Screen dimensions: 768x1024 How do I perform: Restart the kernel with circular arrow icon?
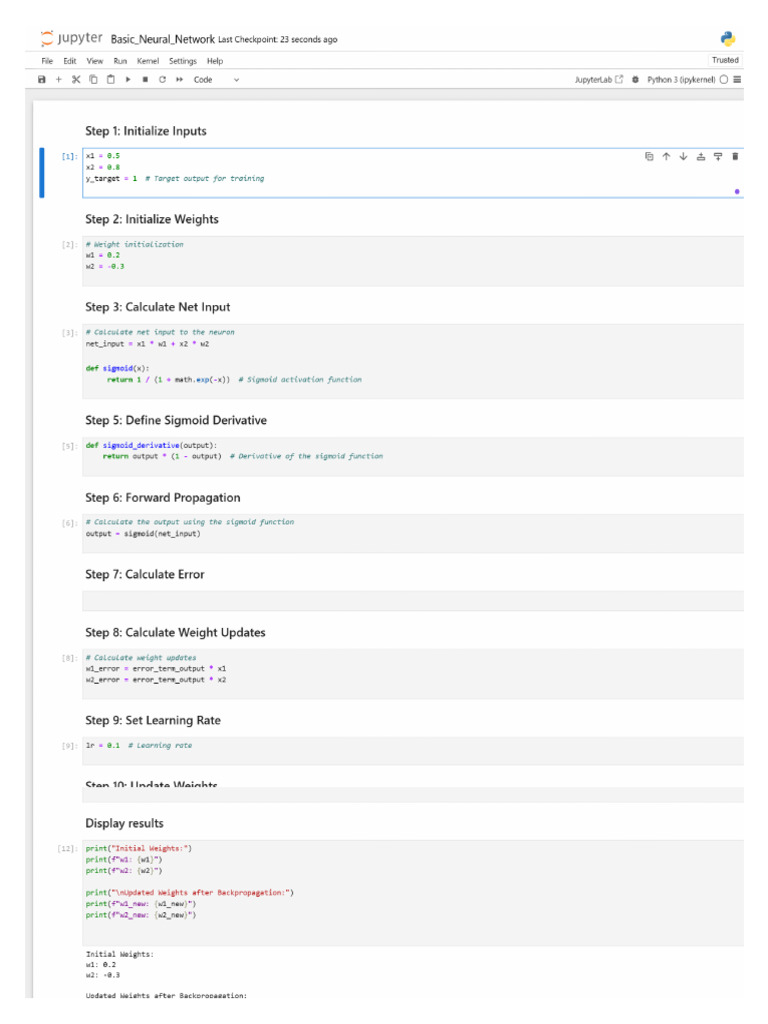pyautogui.click(x=162, y=79)
